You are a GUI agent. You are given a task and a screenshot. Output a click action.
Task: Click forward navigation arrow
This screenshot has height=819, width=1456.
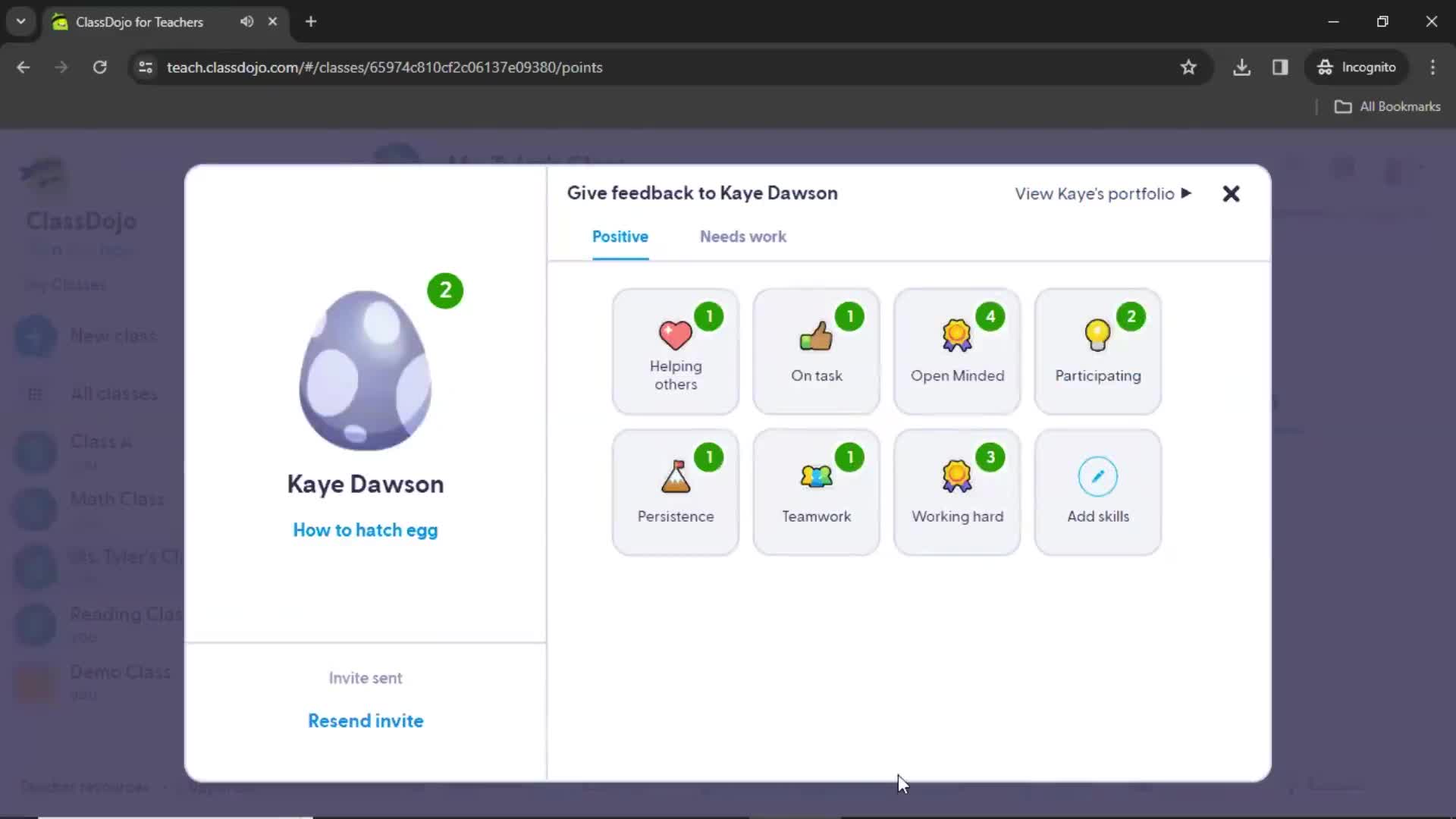pyautogui.click(x=61, y=67)
